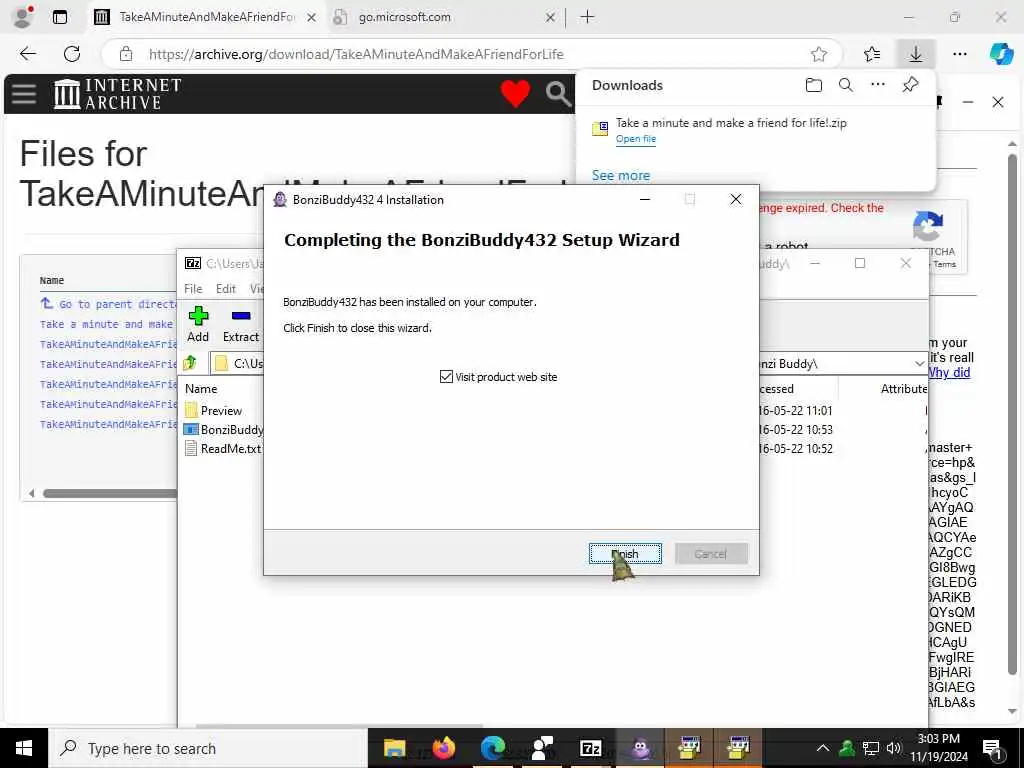1024x768 pixels.
Task: Close the go.microsoft.com tab
Action: click(x=550, y=18)
